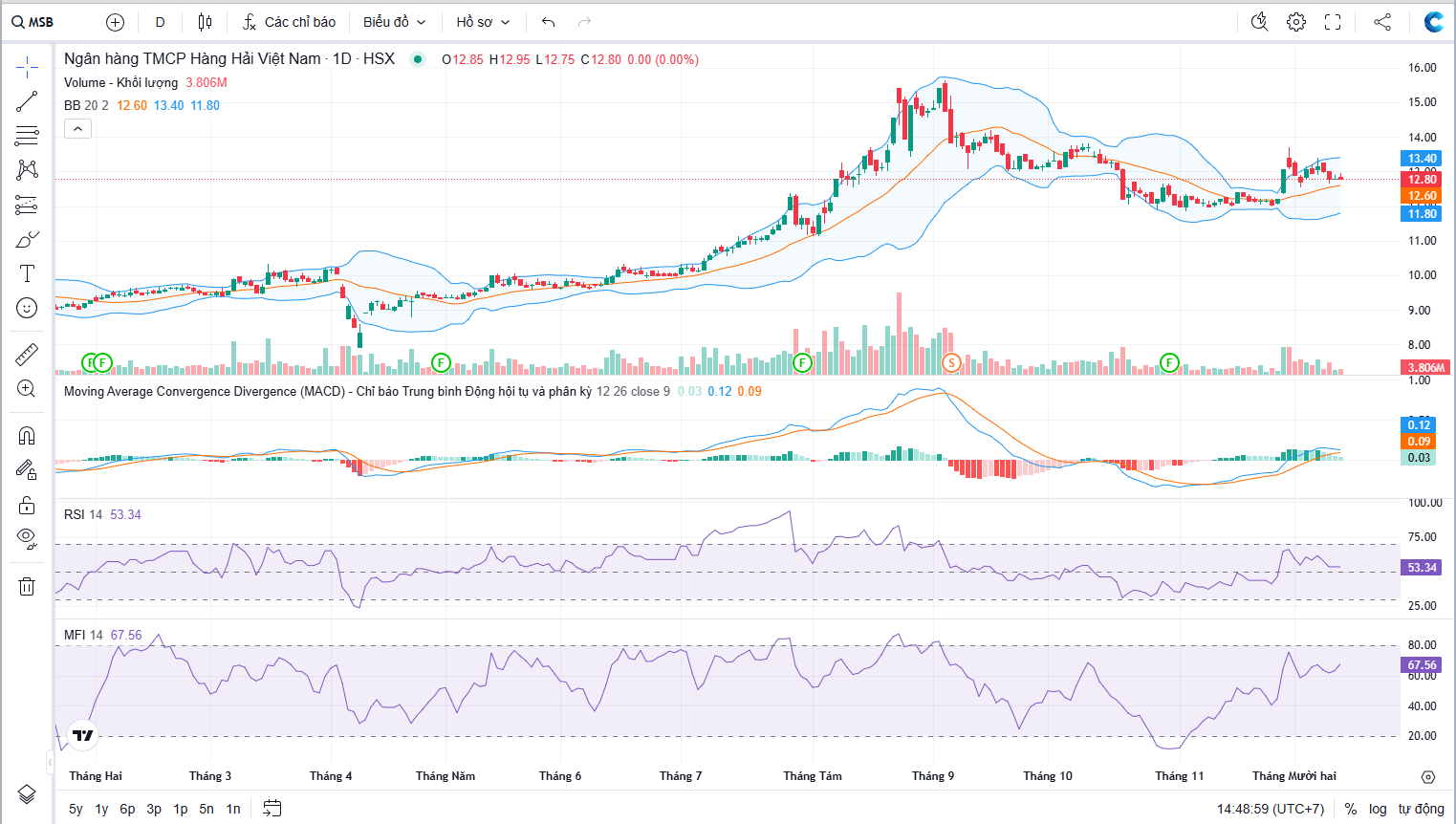Enter fullscreen mode
Image resolution: width=1456 pixels, height=824 pixels.
(x=1333, y=22)
